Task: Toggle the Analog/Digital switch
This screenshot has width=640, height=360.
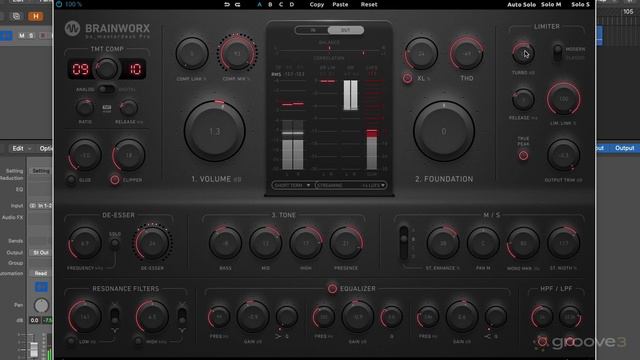Action: [106, 89]
